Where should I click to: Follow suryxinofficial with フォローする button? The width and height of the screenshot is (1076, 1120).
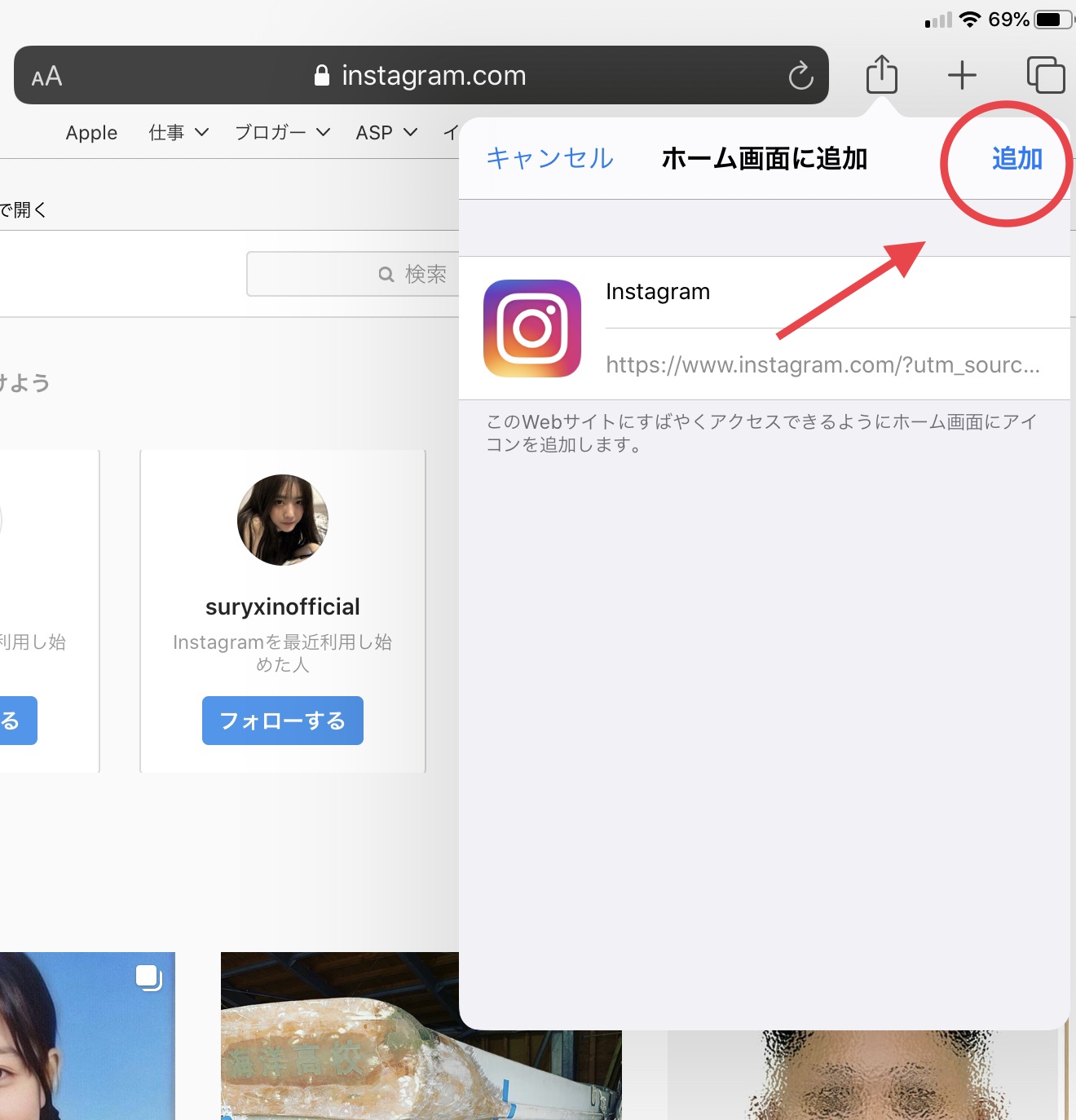[283, 721]
